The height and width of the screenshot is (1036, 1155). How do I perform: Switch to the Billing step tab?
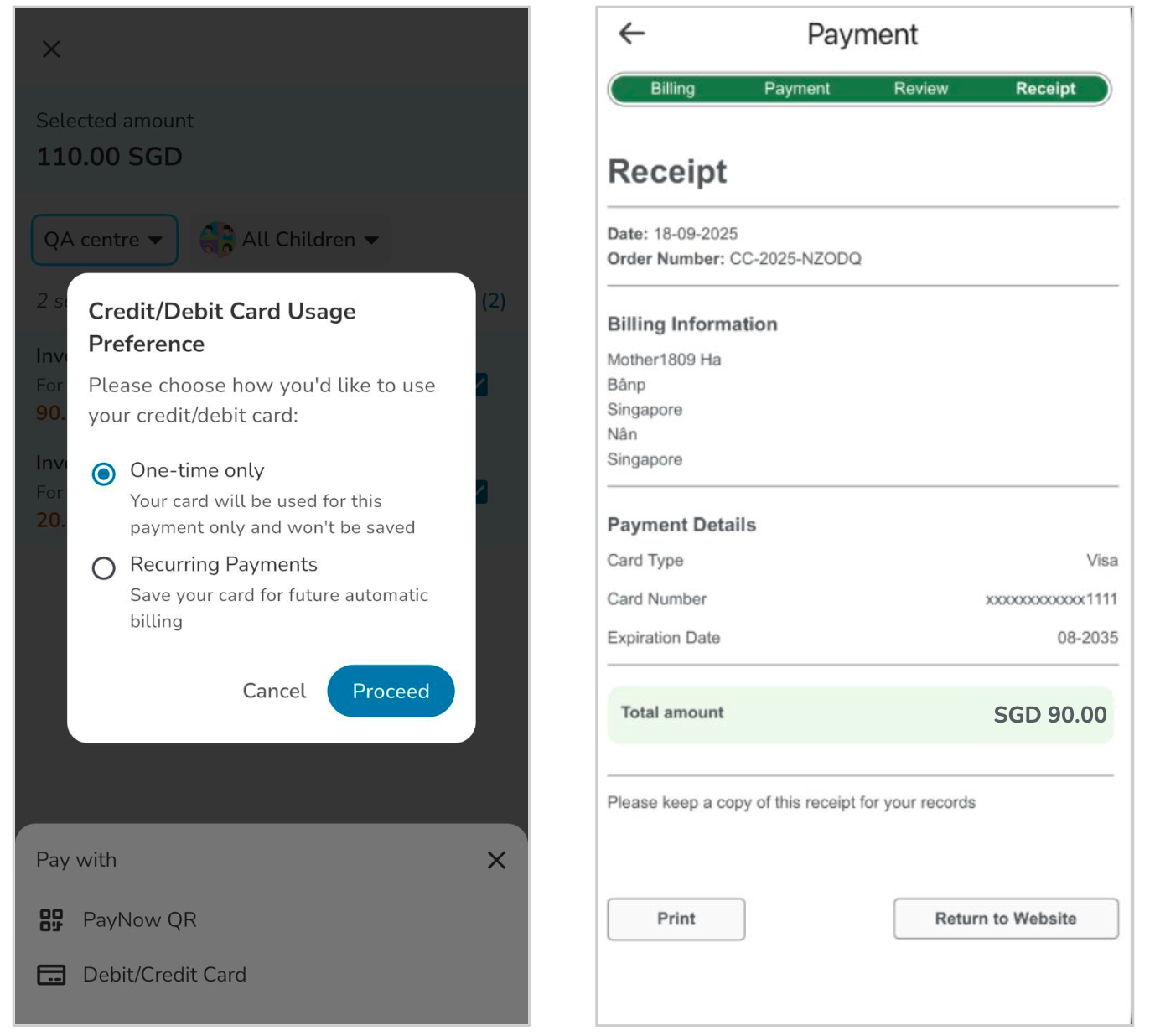tap(672, 89)
